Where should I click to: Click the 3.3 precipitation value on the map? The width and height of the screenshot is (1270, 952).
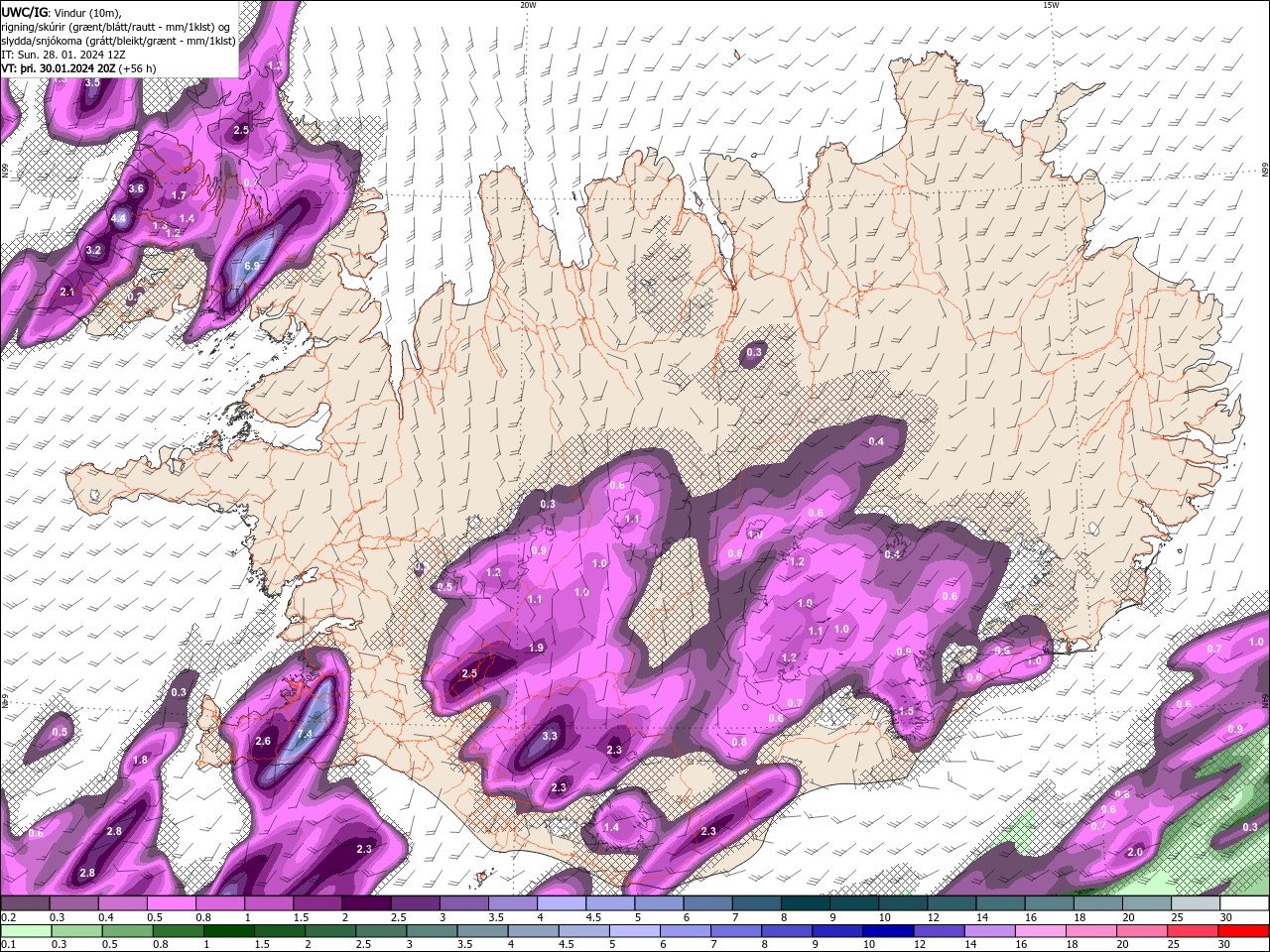click(x=550, y=736)
